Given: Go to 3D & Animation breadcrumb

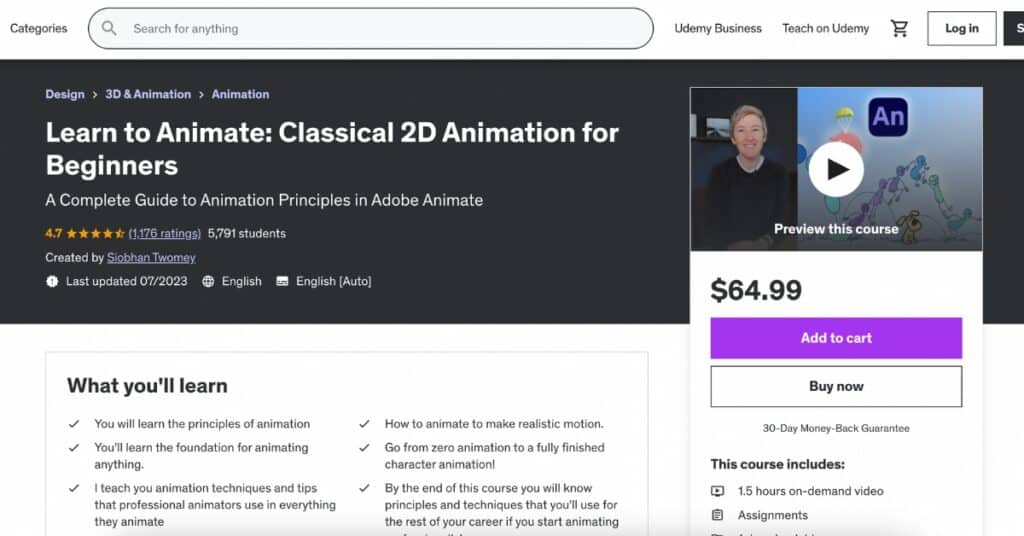Looking at the screenshot, I should 148,94.
